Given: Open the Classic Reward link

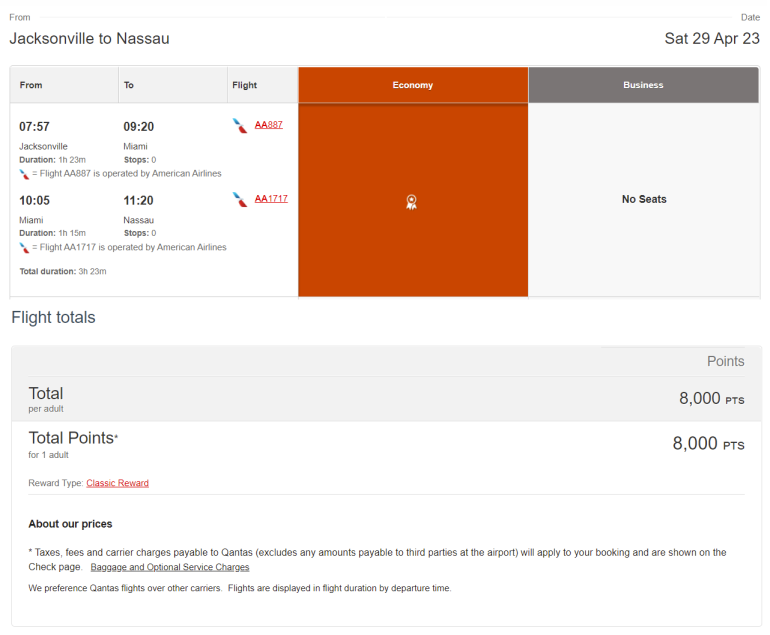Looking at the screenshot, I should 117,483.
